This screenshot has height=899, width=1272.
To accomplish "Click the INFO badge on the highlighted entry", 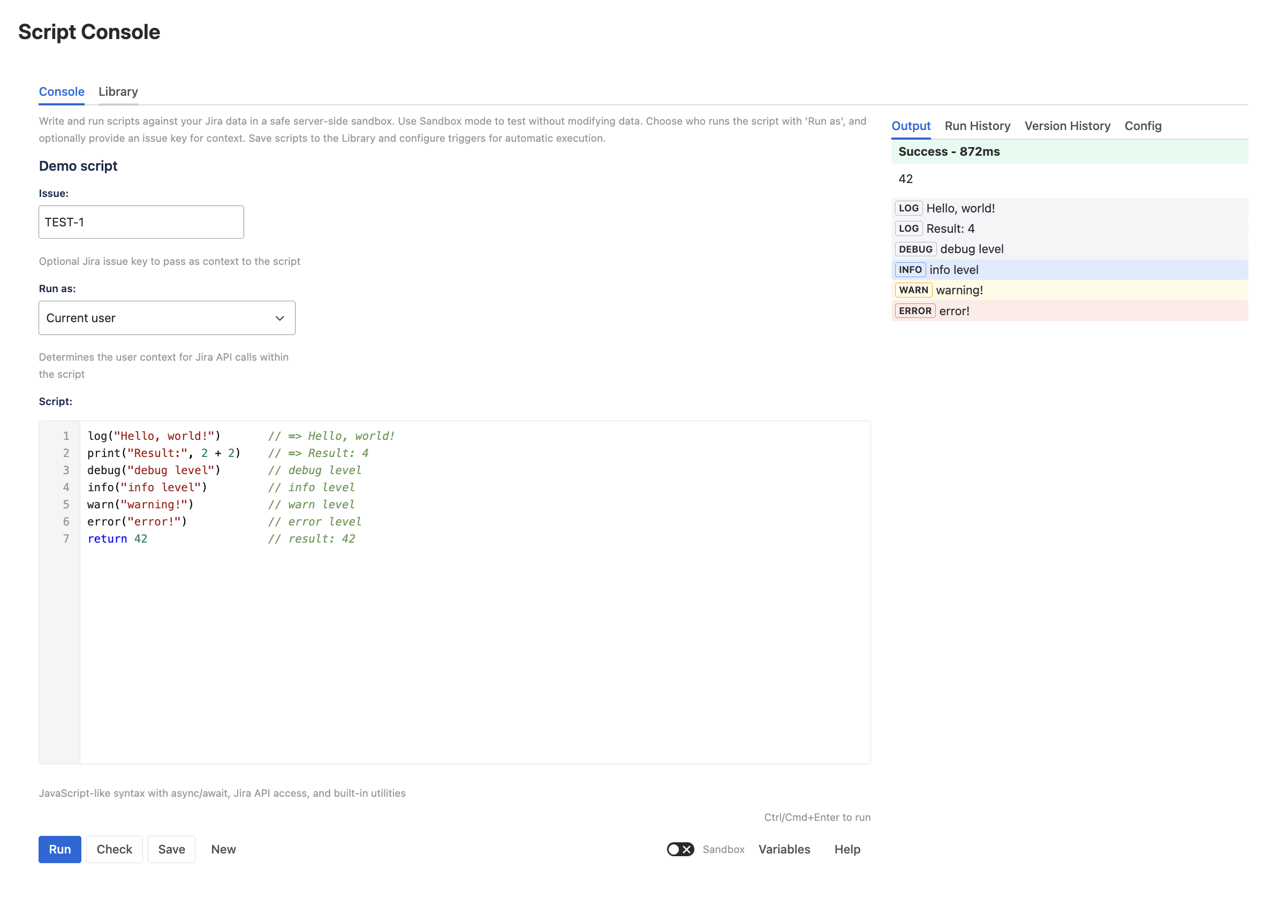I will 910,269.
